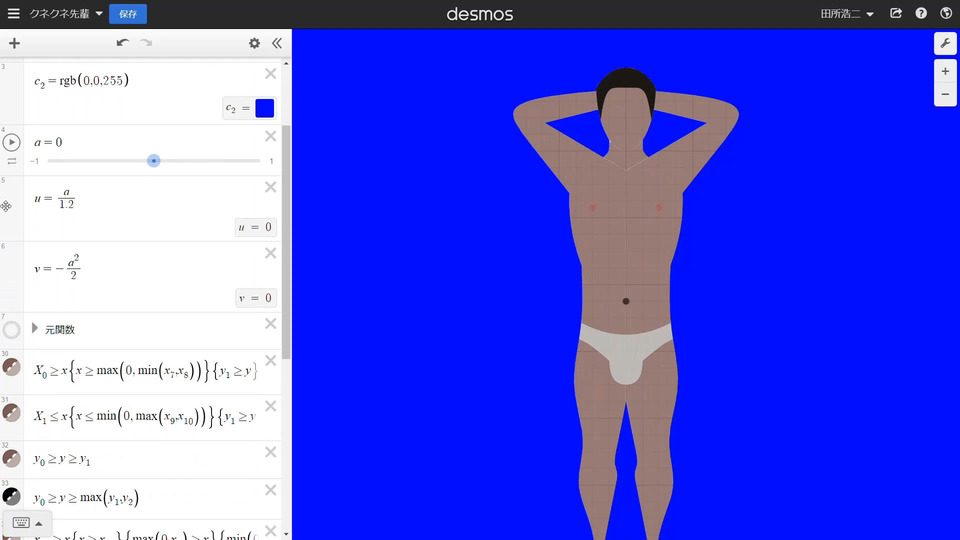This screenshot has width=960, height=540.
Task: Expand keyboard options arrow
Action: click(x=39, y=523)
